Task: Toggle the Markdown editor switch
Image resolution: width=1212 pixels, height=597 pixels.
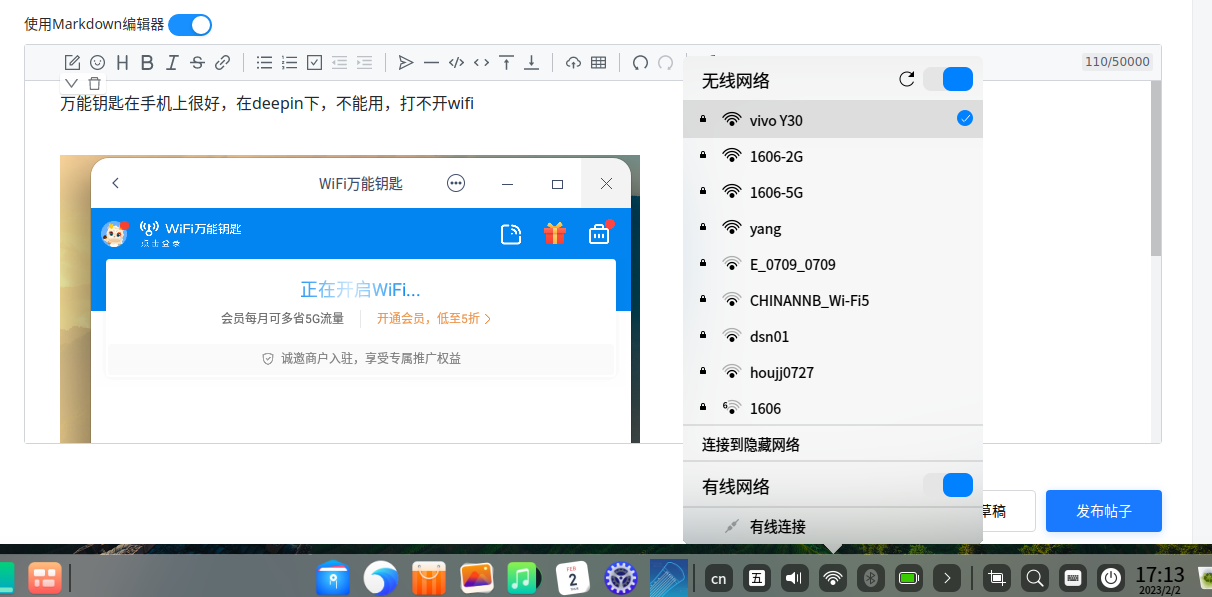Action: (190, 25)
